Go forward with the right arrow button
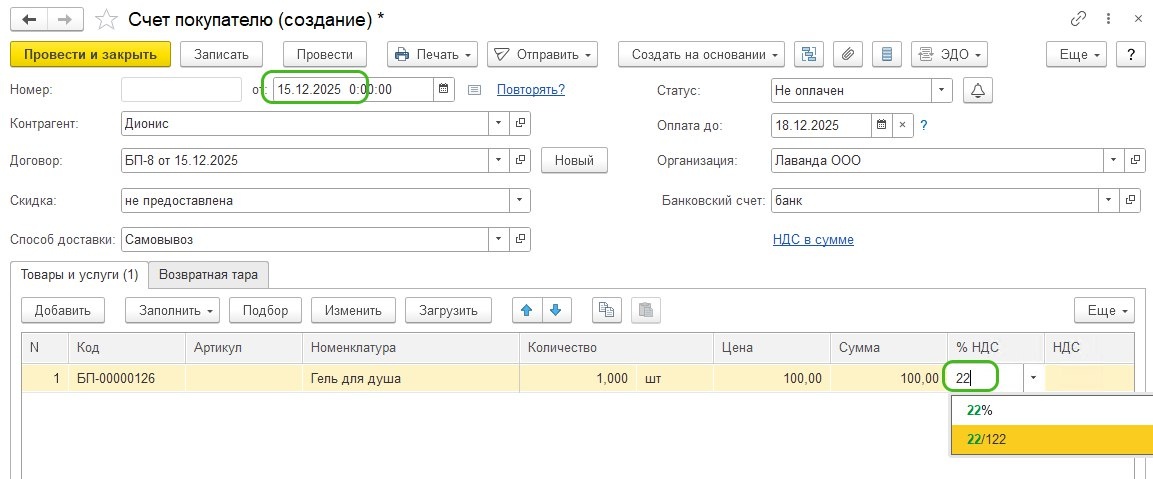Screen dimensions: 1153x479 [x=65, y=20]
